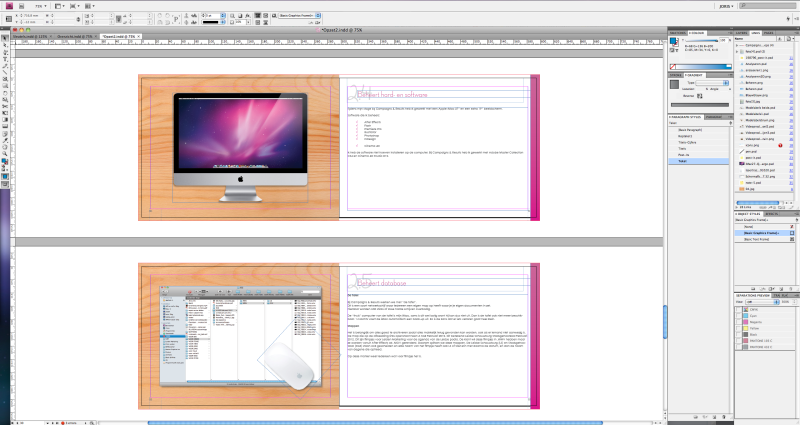This screenshot has width=800, height=425.
Task: Expand the first link group in Links
Action: point(737,45)
